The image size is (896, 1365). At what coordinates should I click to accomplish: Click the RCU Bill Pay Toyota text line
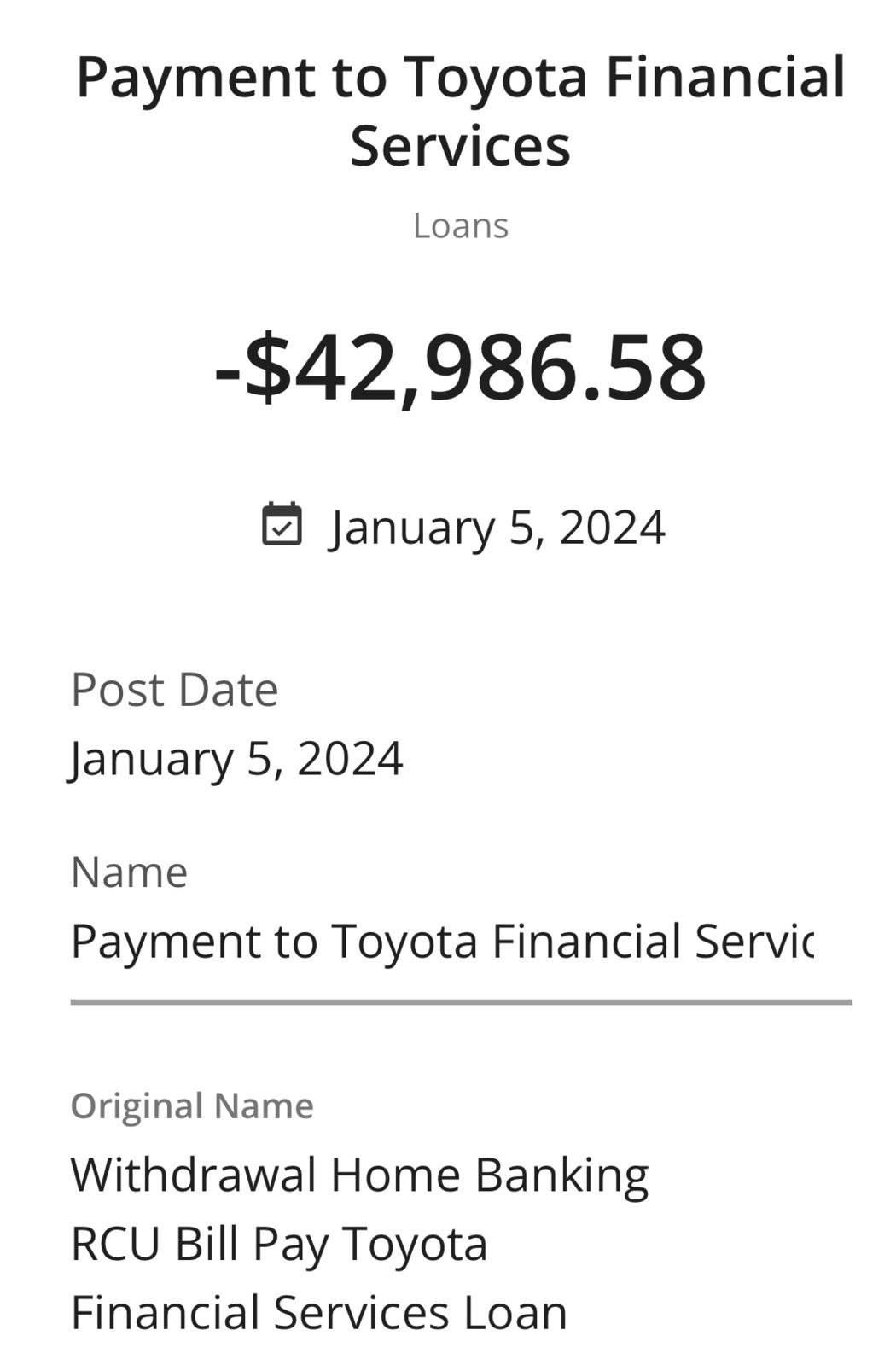click(x=279, y=1245)
